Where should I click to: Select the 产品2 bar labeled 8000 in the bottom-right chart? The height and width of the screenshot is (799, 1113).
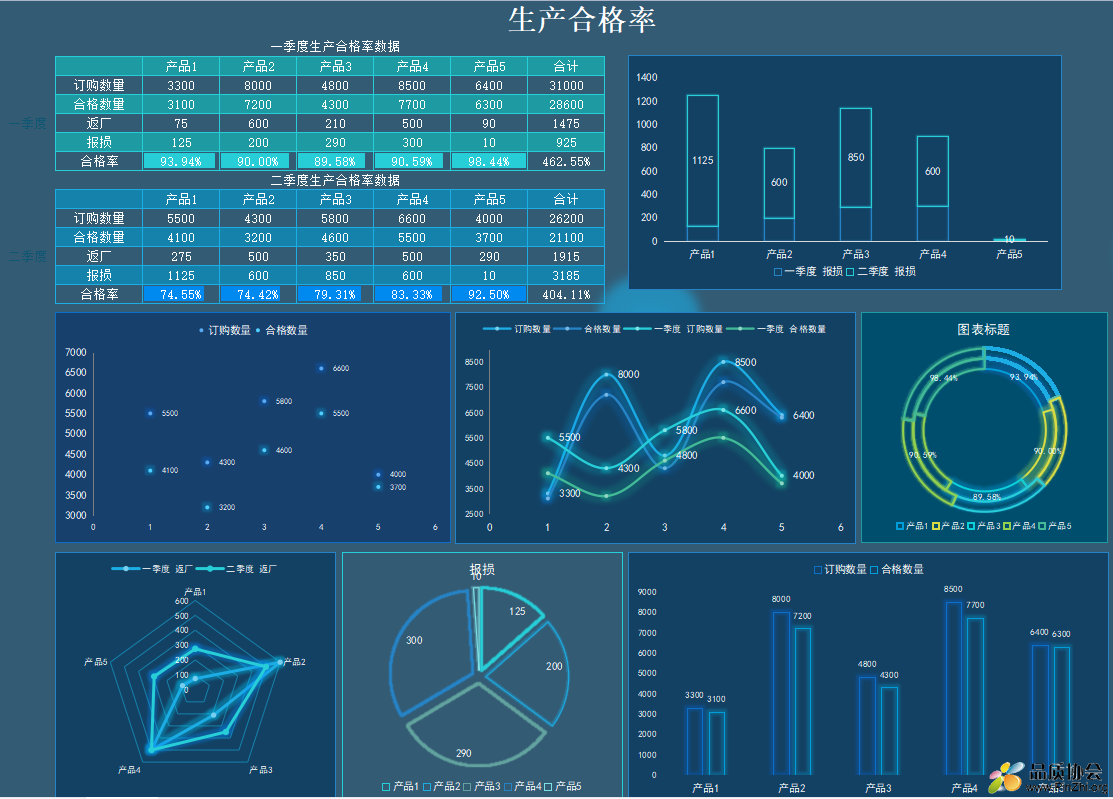tap(781, 693)
